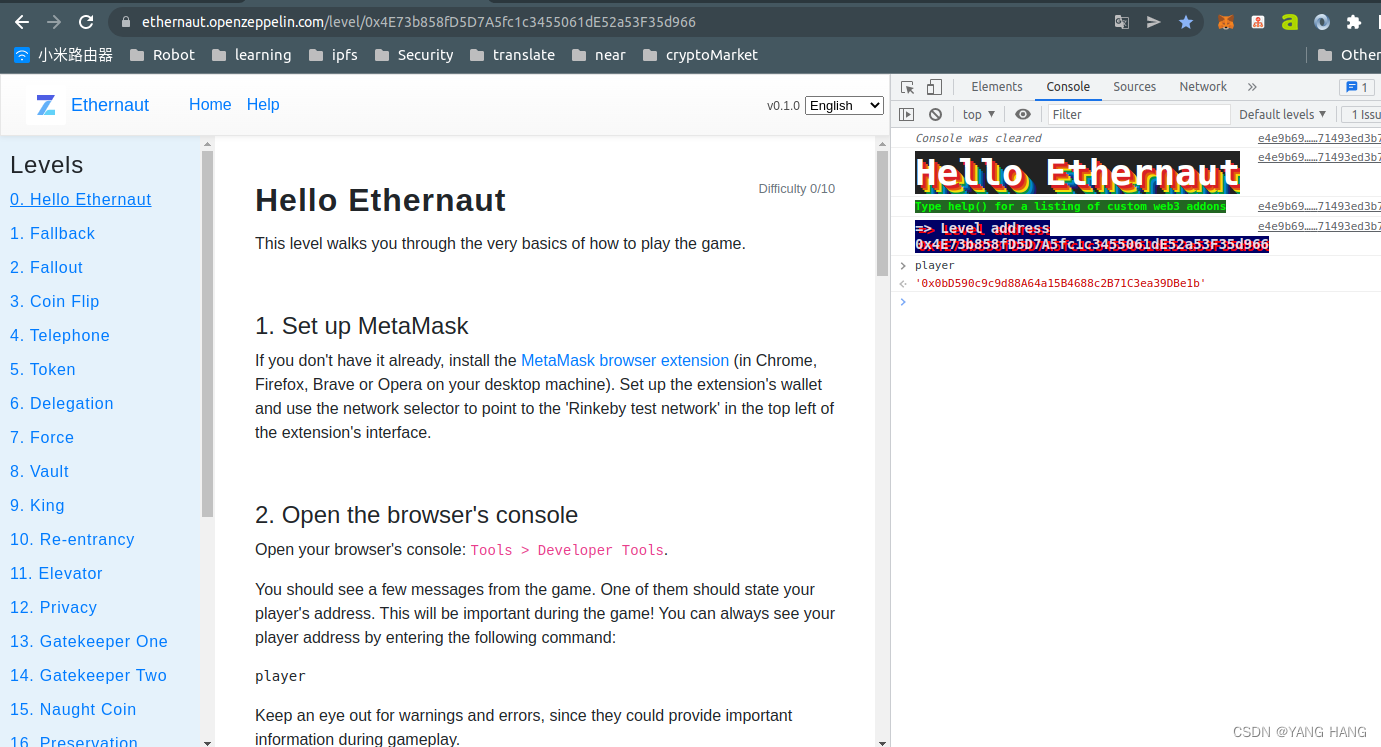Reload the Ethernaut page
The height and width of the screenshot is (747, 1381).
tap(86, 22)
